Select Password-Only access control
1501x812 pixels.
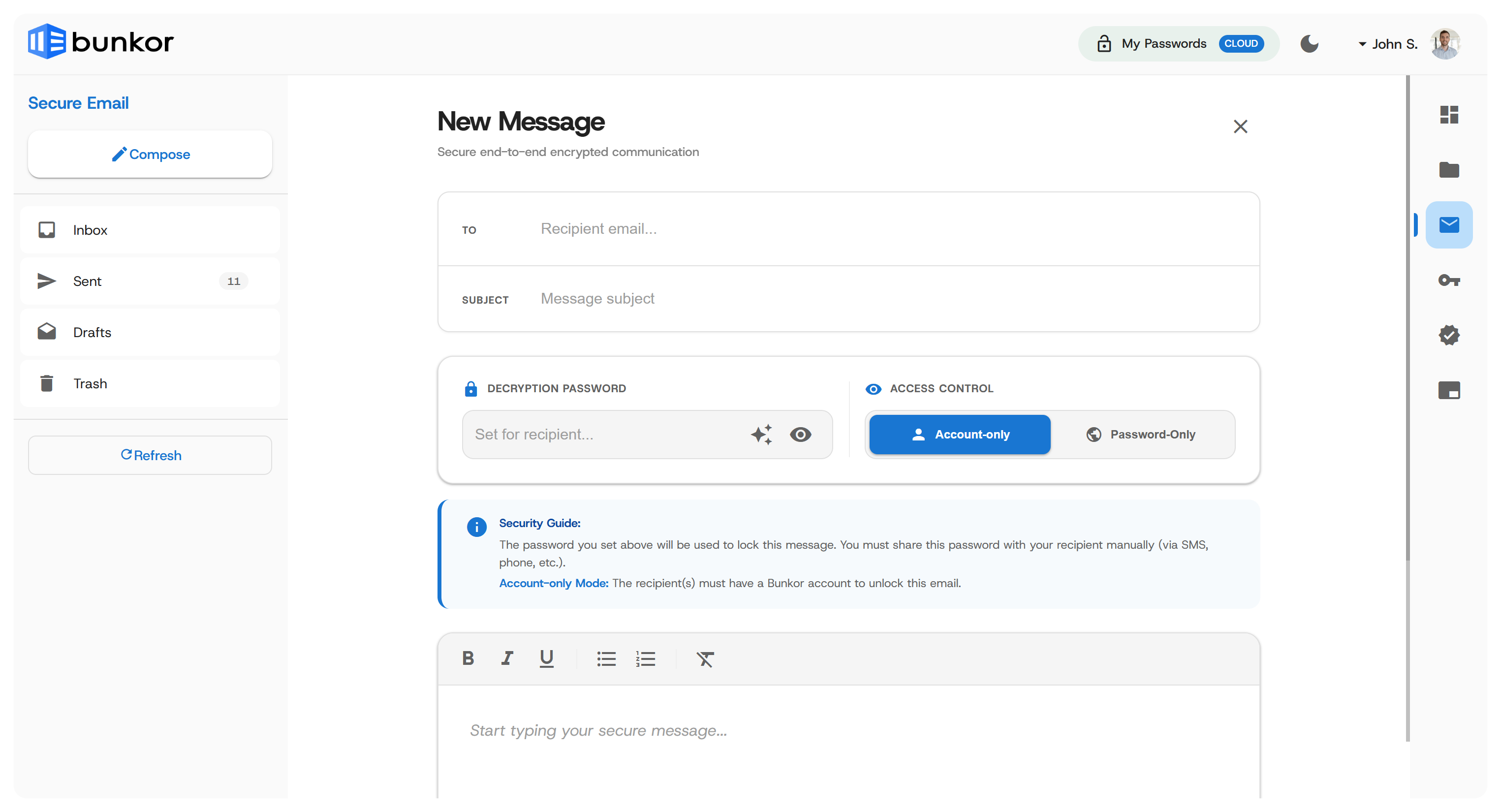[x=1141, y=435]
